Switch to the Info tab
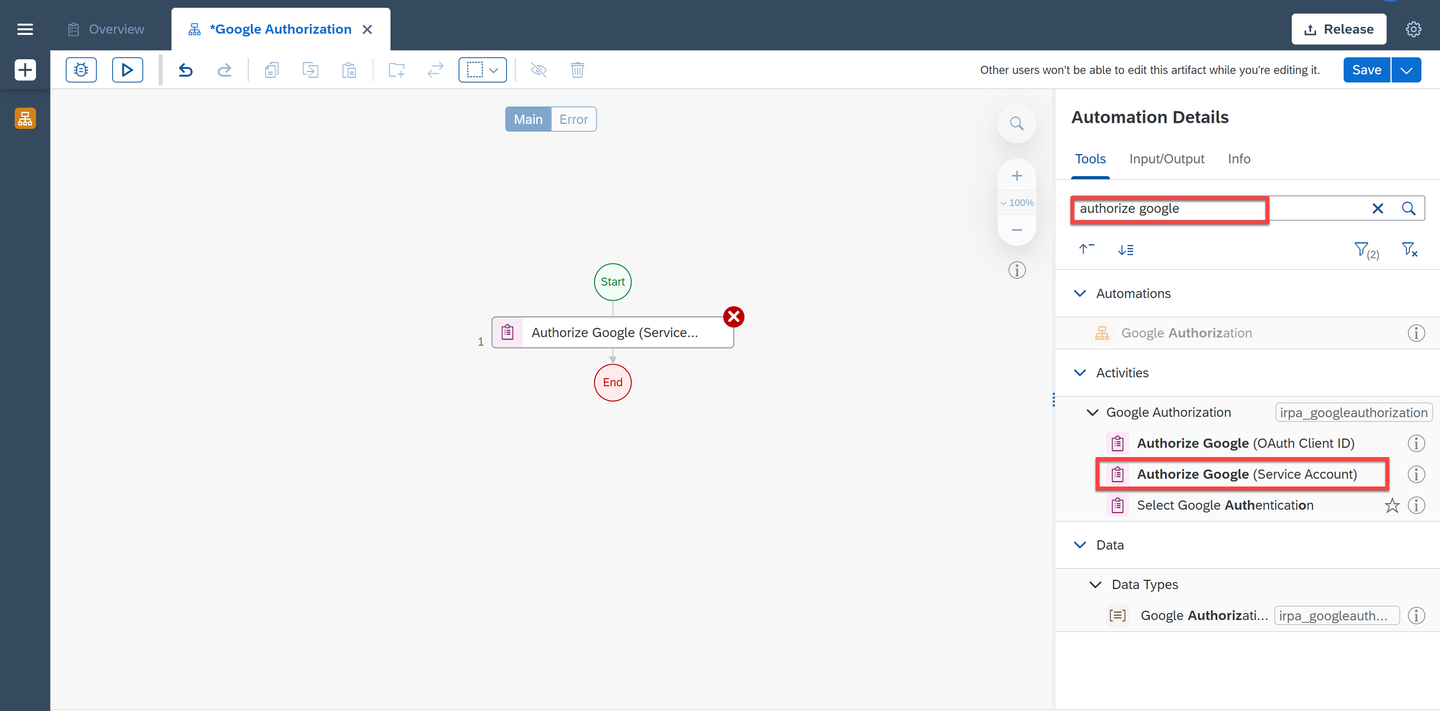Screen dimensions: 1440x711 click(1239, 159)
